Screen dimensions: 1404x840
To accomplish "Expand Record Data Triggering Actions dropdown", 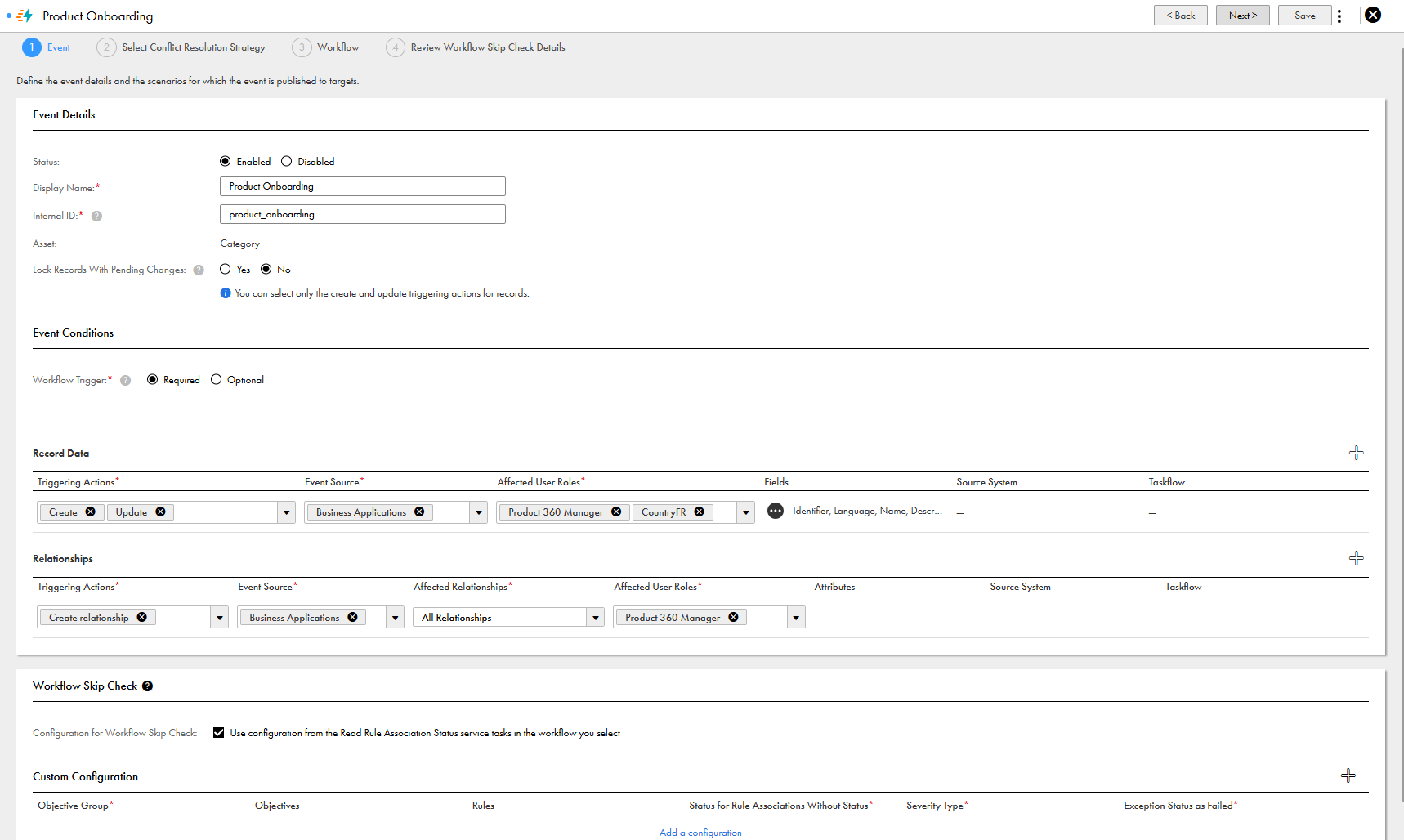I will [286, 512].
